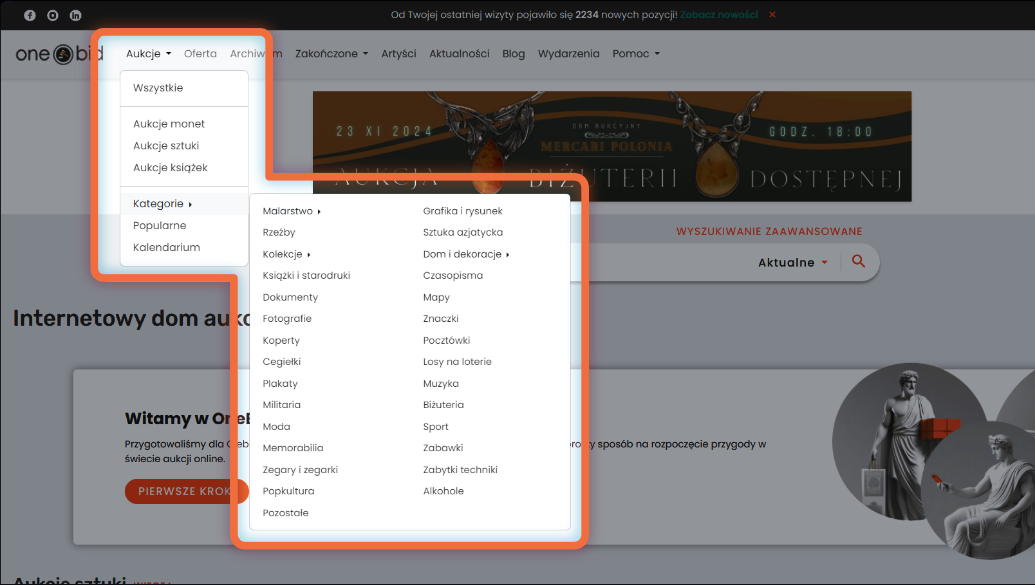Select Aukcje monet menu entry
Viewport: 1035px width, 585px height.
(184, 123)
